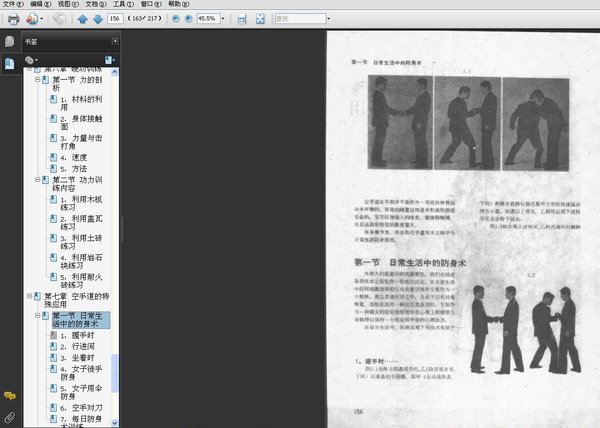Select bookmark 2. 身体接触面

pos(81,123)
